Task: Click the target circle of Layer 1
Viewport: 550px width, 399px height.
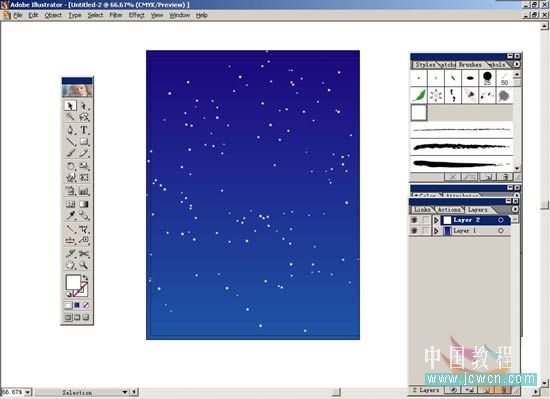Action: tap(501, 231)
